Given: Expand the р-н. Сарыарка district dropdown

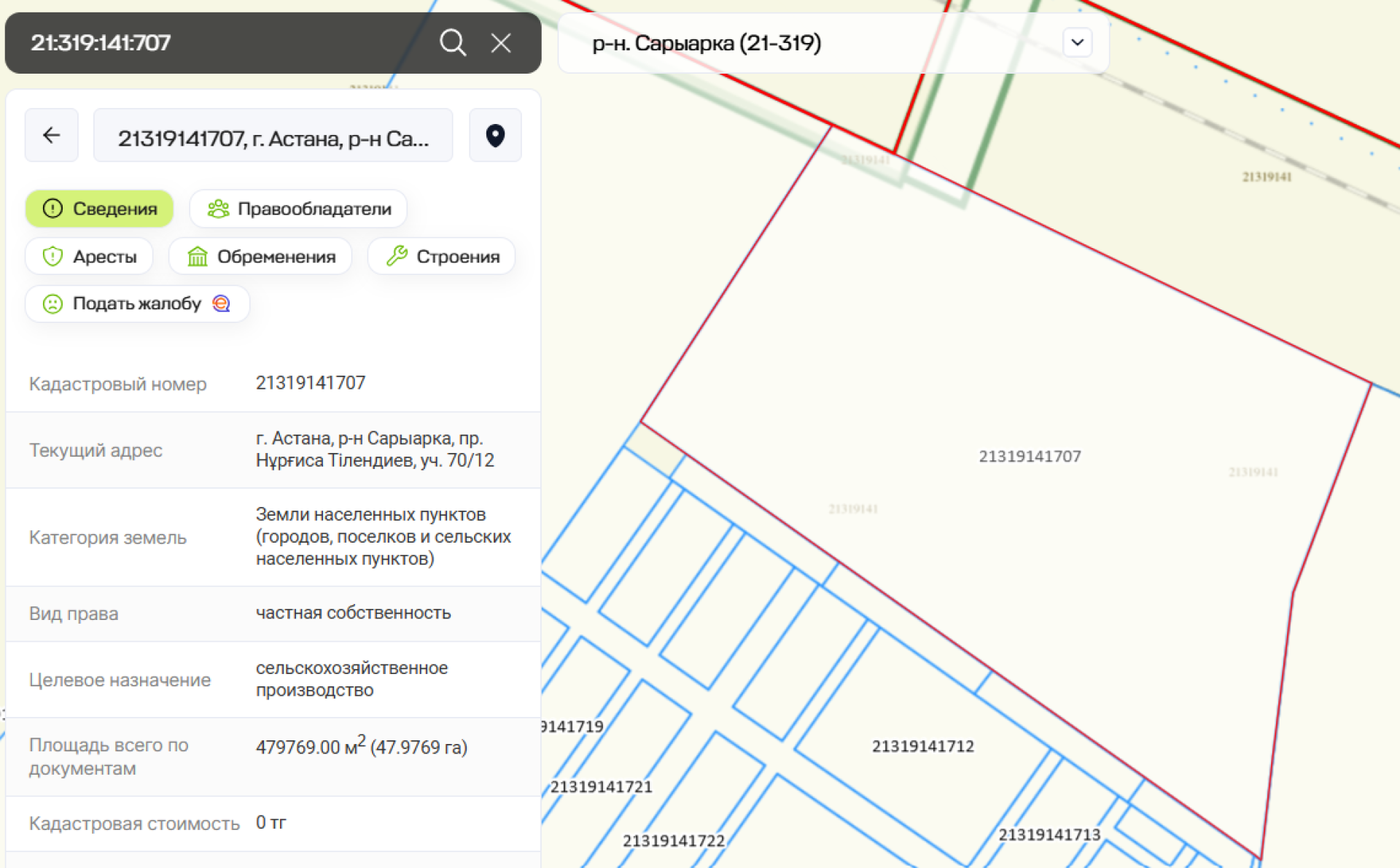Looking at the screenshot, I should tap(1077, 42).
